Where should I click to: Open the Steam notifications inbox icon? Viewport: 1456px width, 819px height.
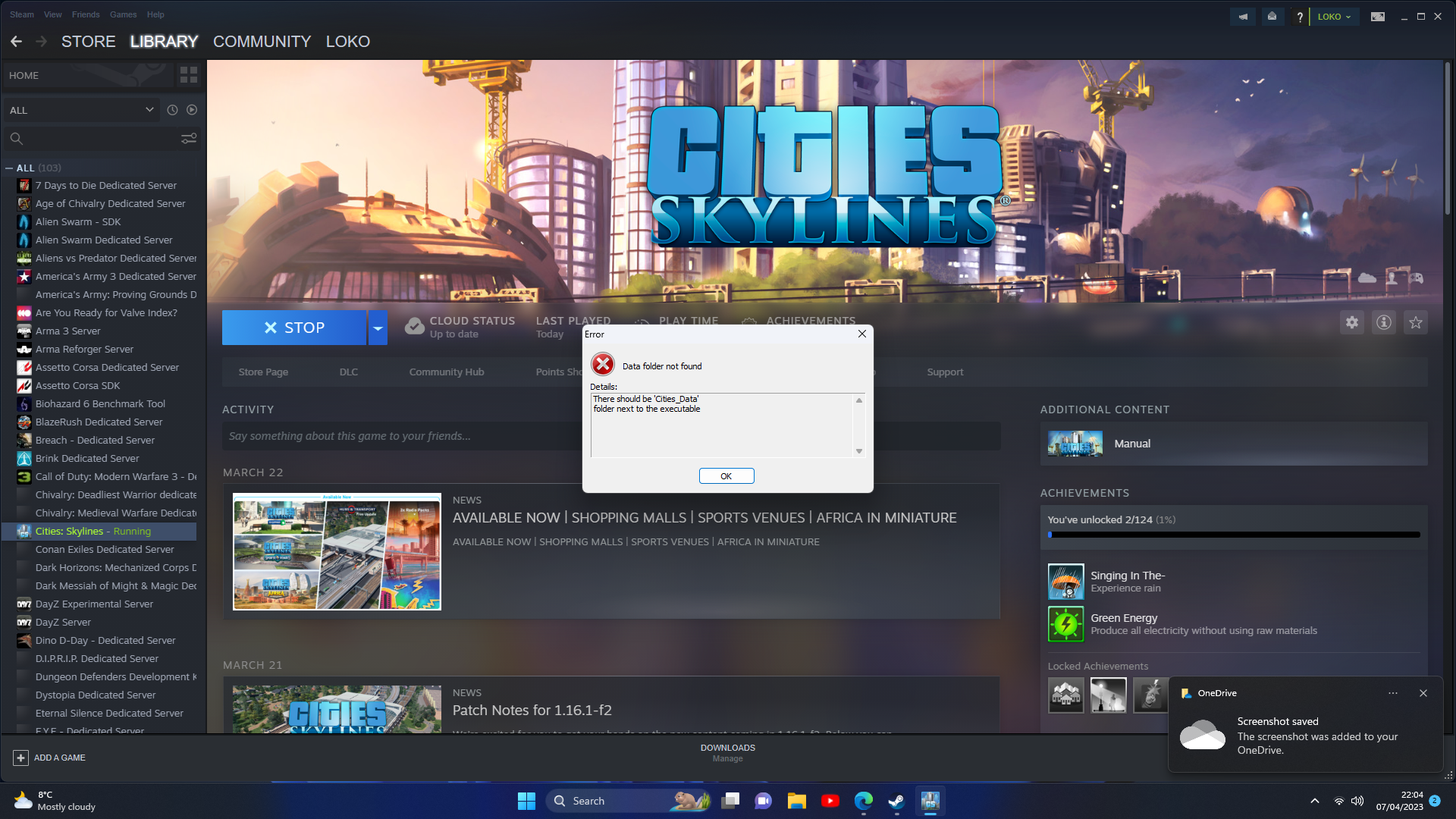coord(1272,16)
